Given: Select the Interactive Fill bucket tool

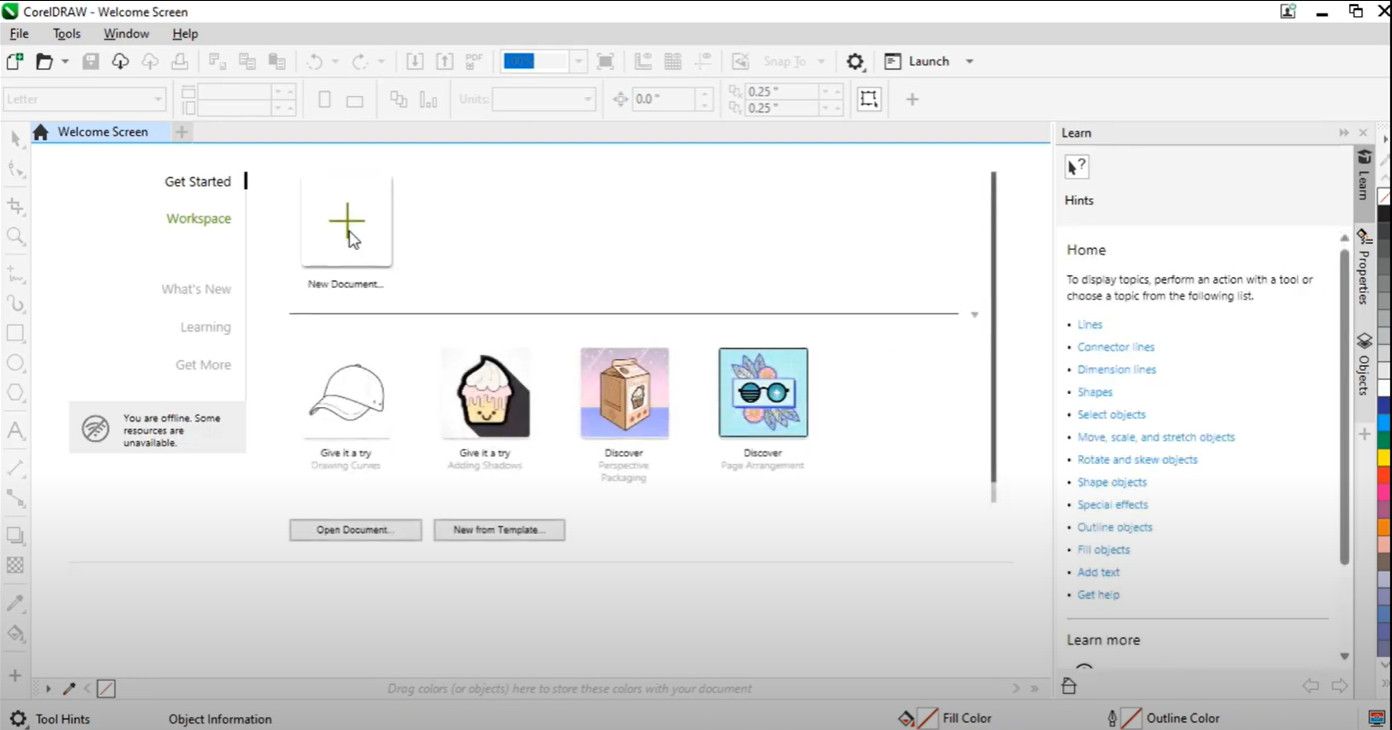Looking at the screenshot, I should [x=15, y=633].
